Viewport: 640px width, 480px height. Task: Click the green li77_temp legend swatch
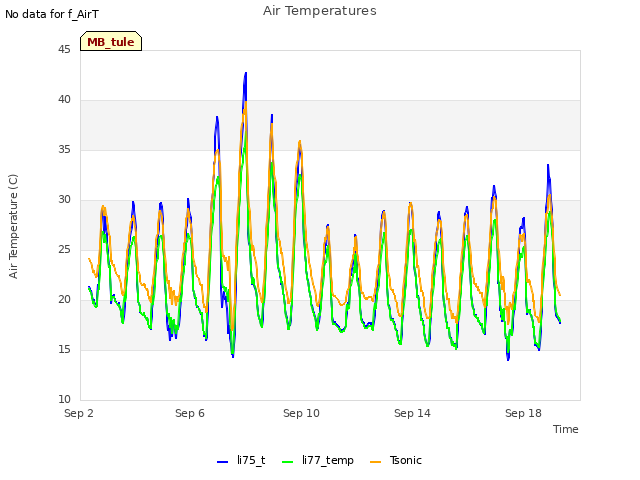(x=288, y=462)
